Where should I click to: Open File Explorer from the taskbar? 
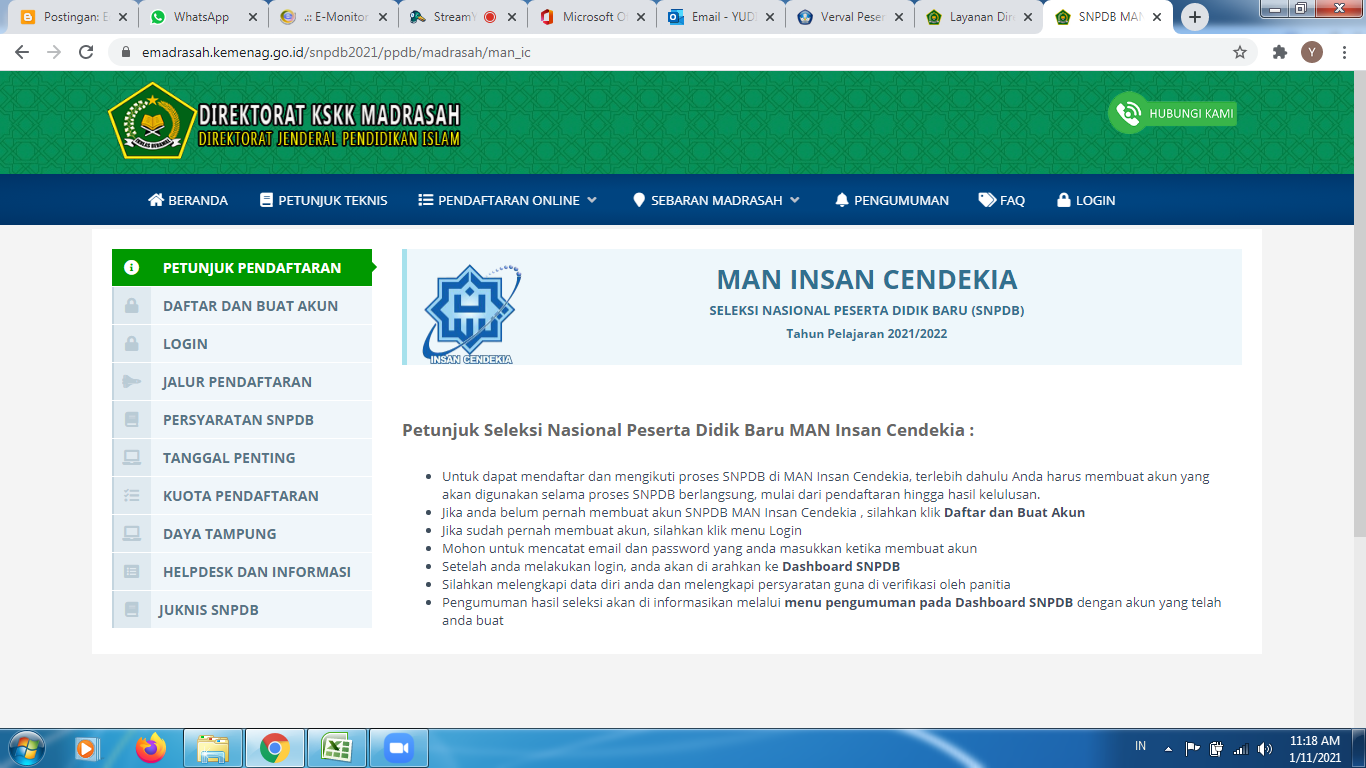(213, 748)
